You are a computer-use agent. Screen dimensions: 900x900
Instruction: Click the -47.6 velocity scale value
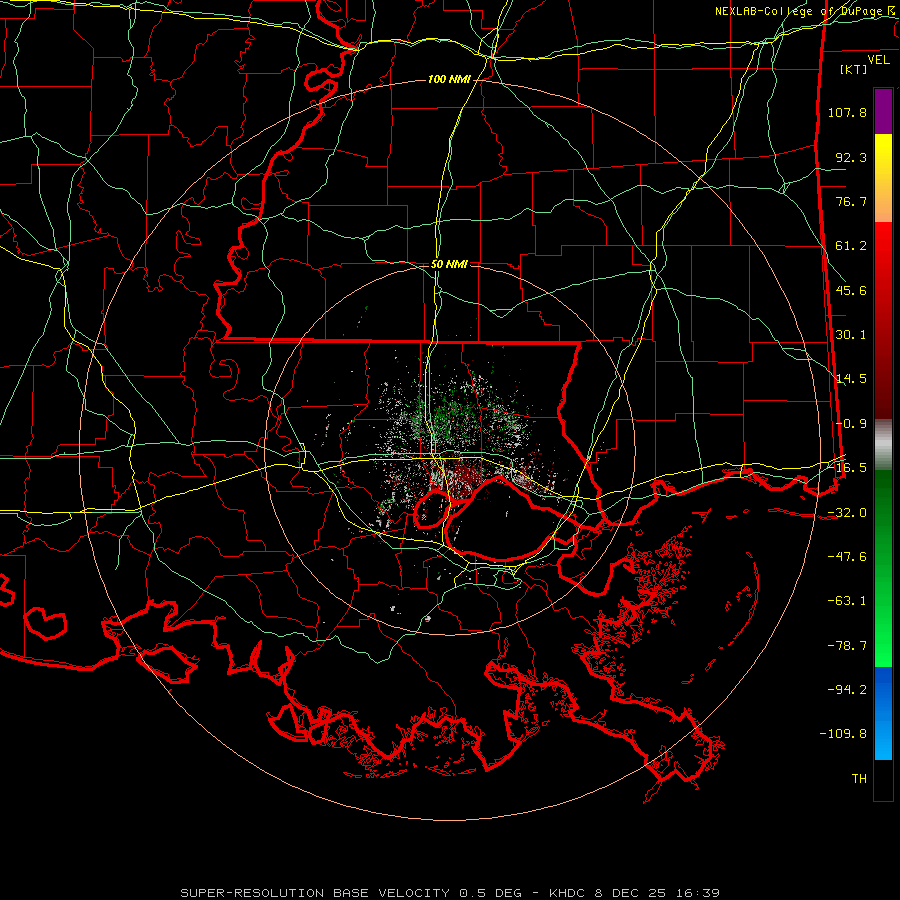coord(847,557)
